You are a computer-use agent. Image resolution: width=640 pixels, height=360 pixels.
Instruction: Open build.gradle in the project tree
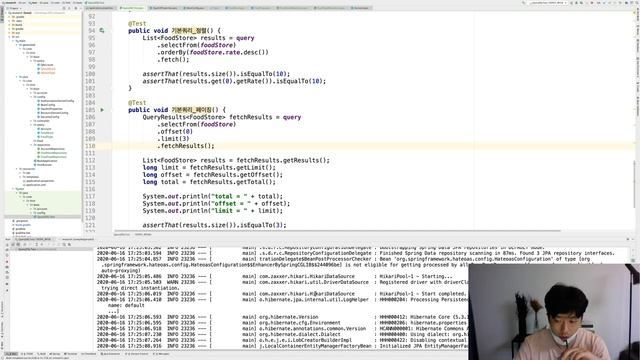point(22,225)
